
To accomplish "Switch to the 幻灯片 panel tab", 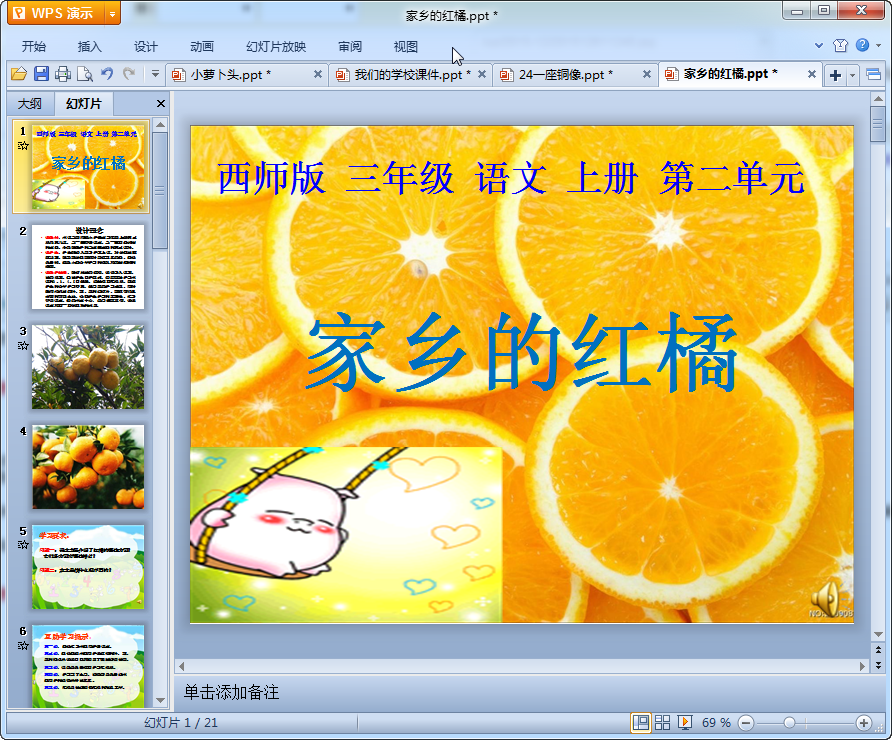I will tap(84, 104).
